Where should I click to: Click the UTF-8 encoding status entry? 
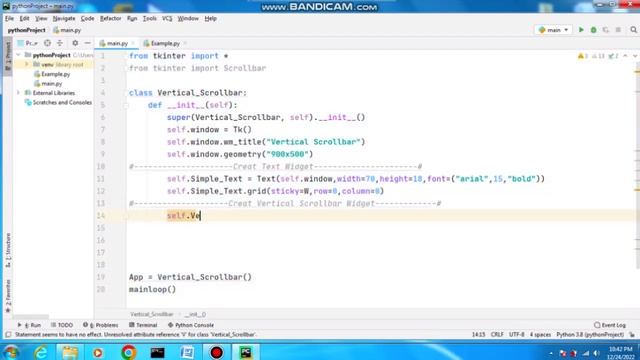pos(517,335)
